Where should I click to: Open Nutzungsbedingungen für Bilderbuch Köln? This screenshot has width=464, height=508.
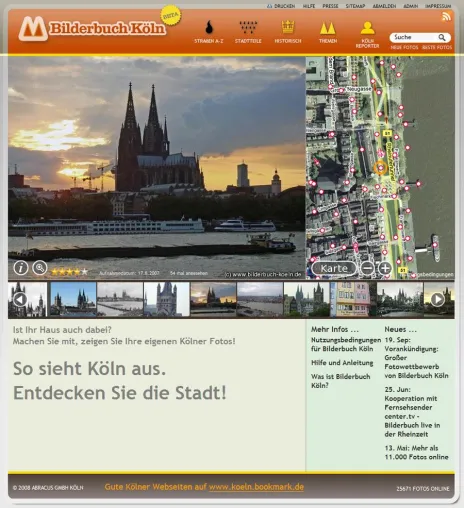pyautogui.click(x=346, y=344)
